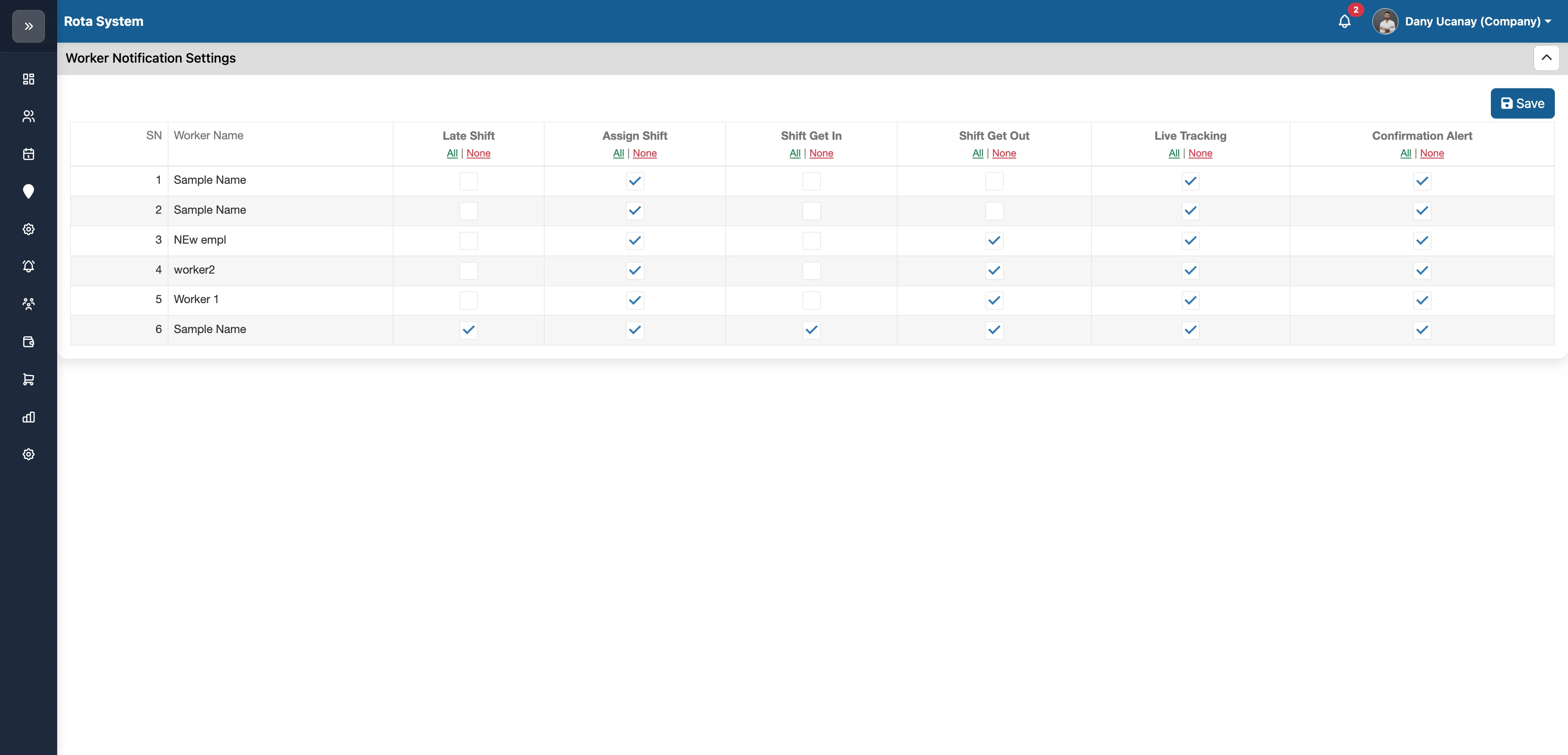
Task: Open the wallet icon in sidebar
Action: pos(28,342)
